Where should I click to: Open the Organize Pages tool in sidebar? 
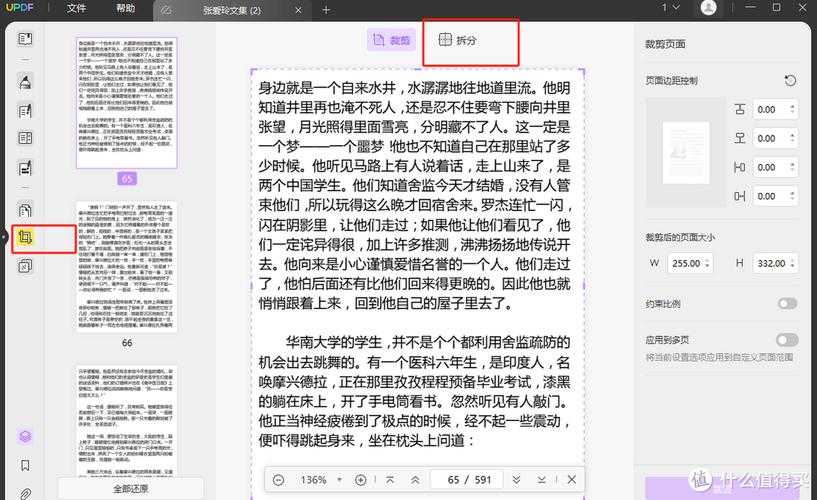[x=25, y=138]
